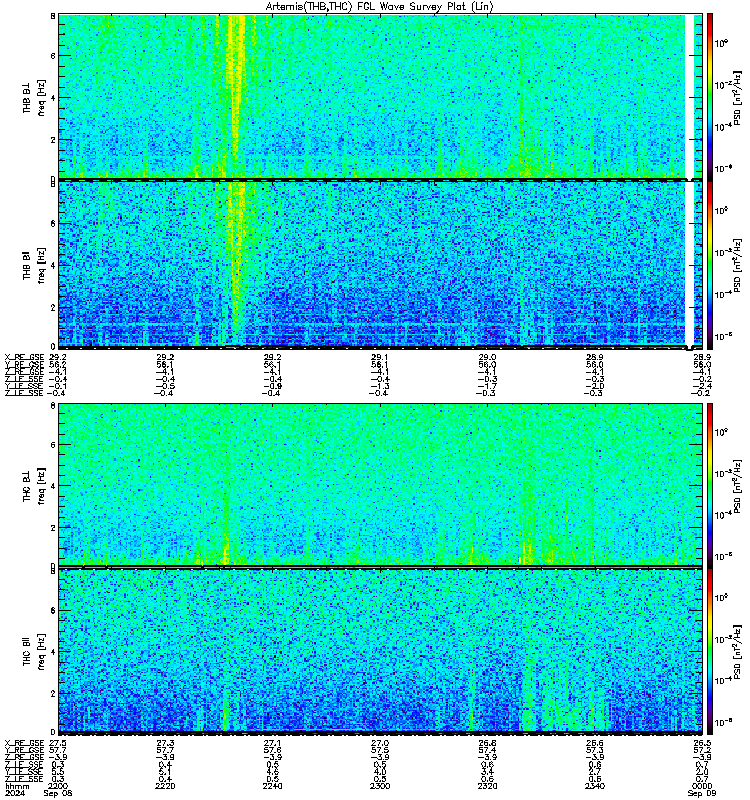Click the 0000 Sep 09 time label
The image size is (750, 800).
coord(702,790)
